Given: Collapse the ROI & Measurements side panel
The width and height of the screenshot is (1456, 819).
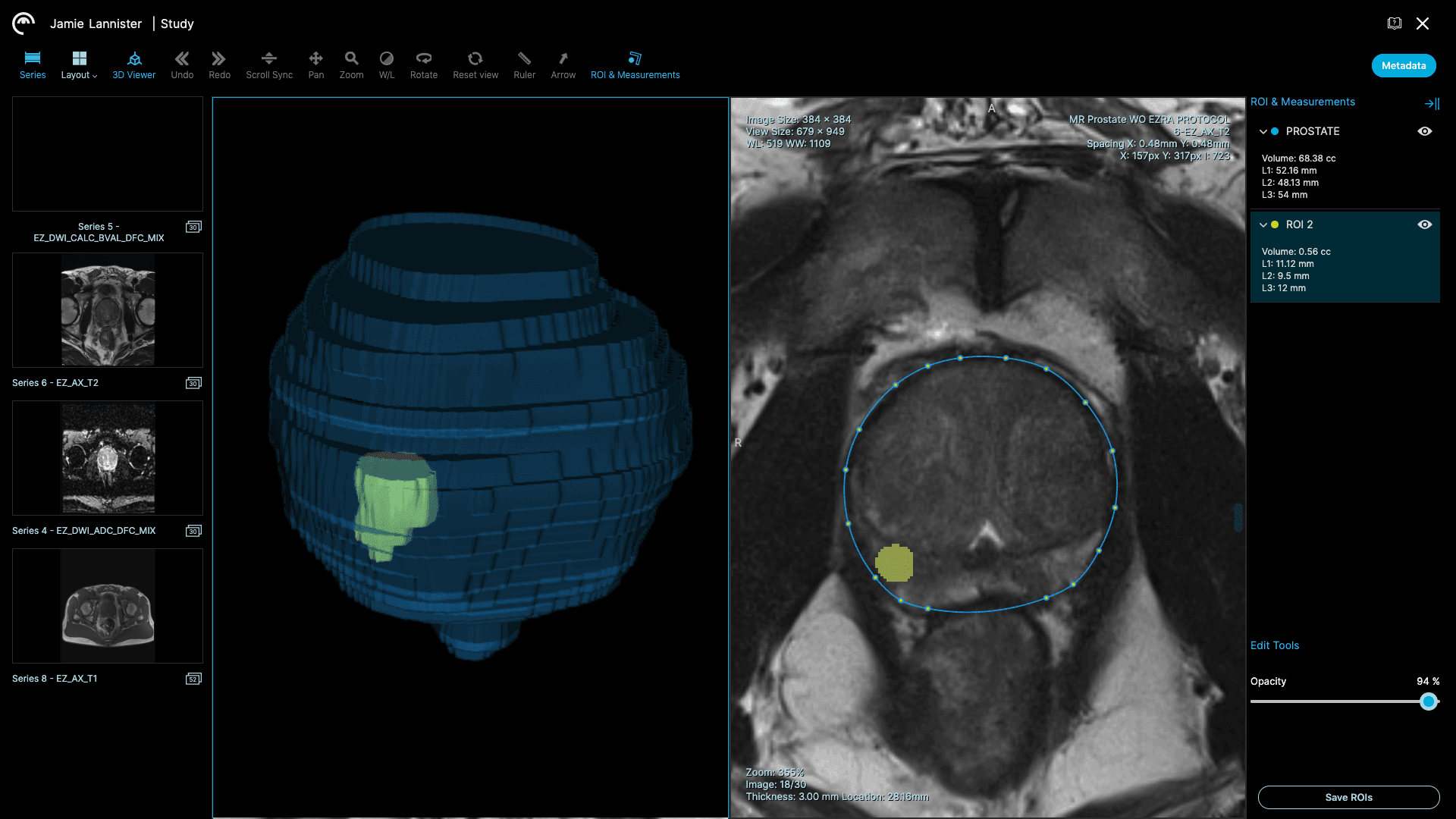Looking at the screenshot, I should click(1431, 104).
